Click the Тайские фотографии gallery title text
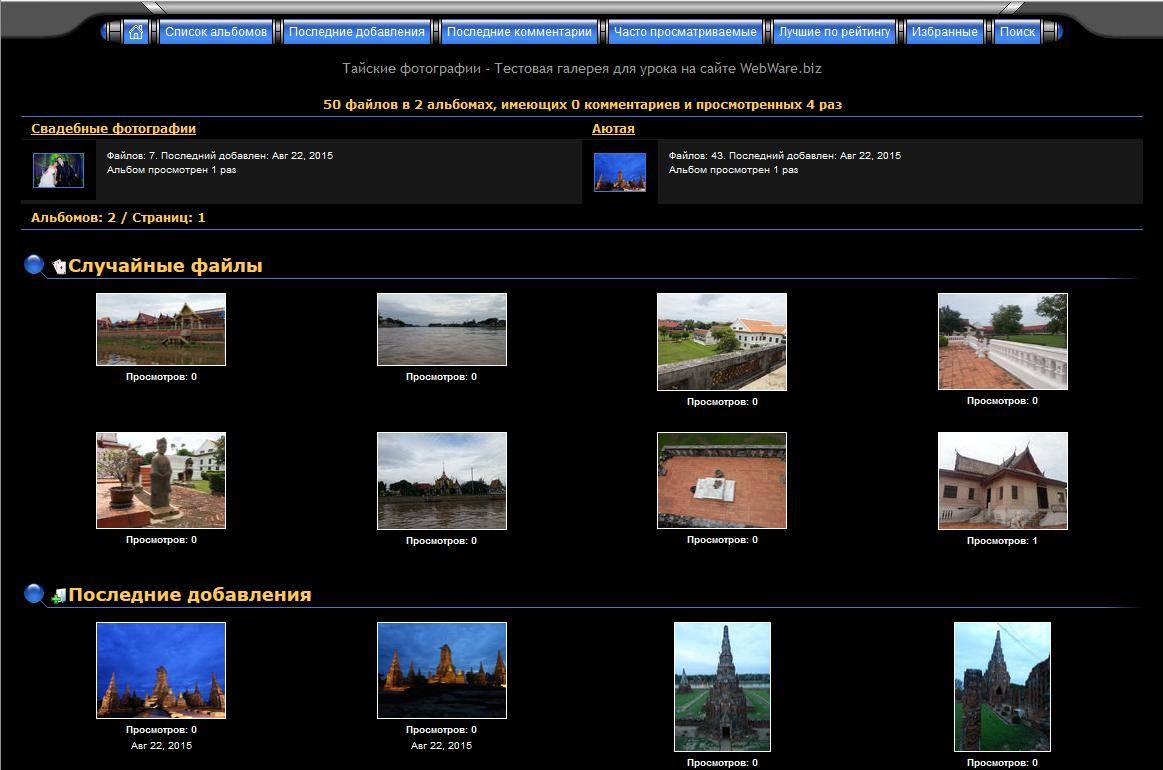This screenshot has width=1163, height=770. click(582, 68)
